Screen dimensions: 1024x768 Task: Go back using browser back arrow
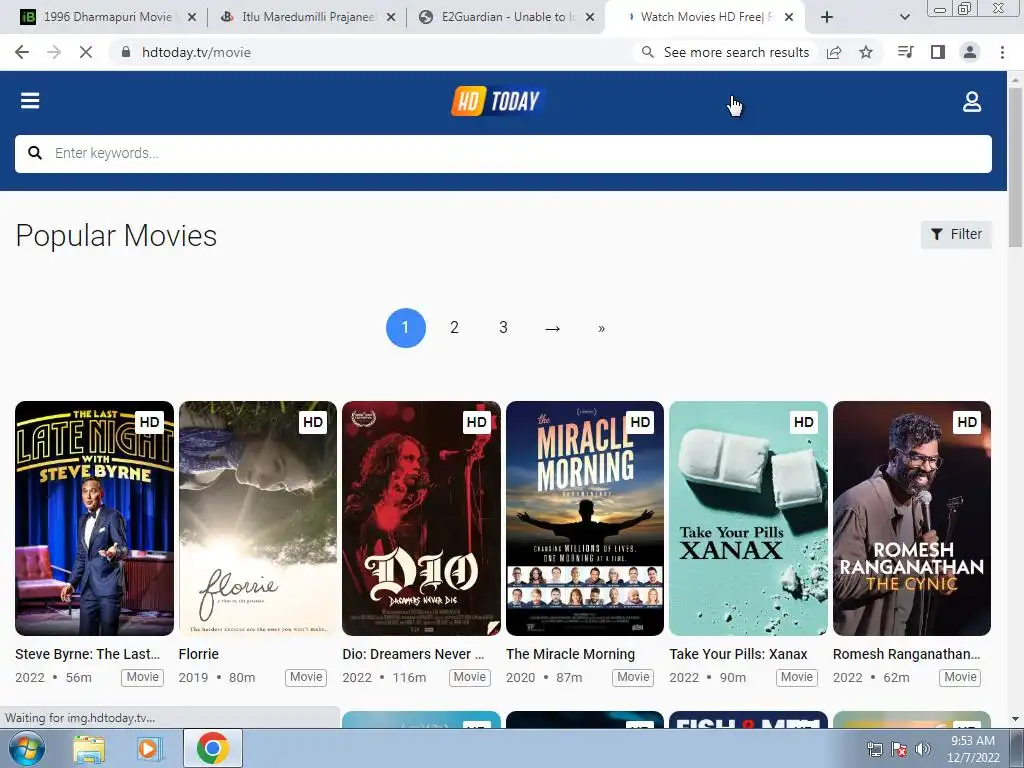point(22,52)
